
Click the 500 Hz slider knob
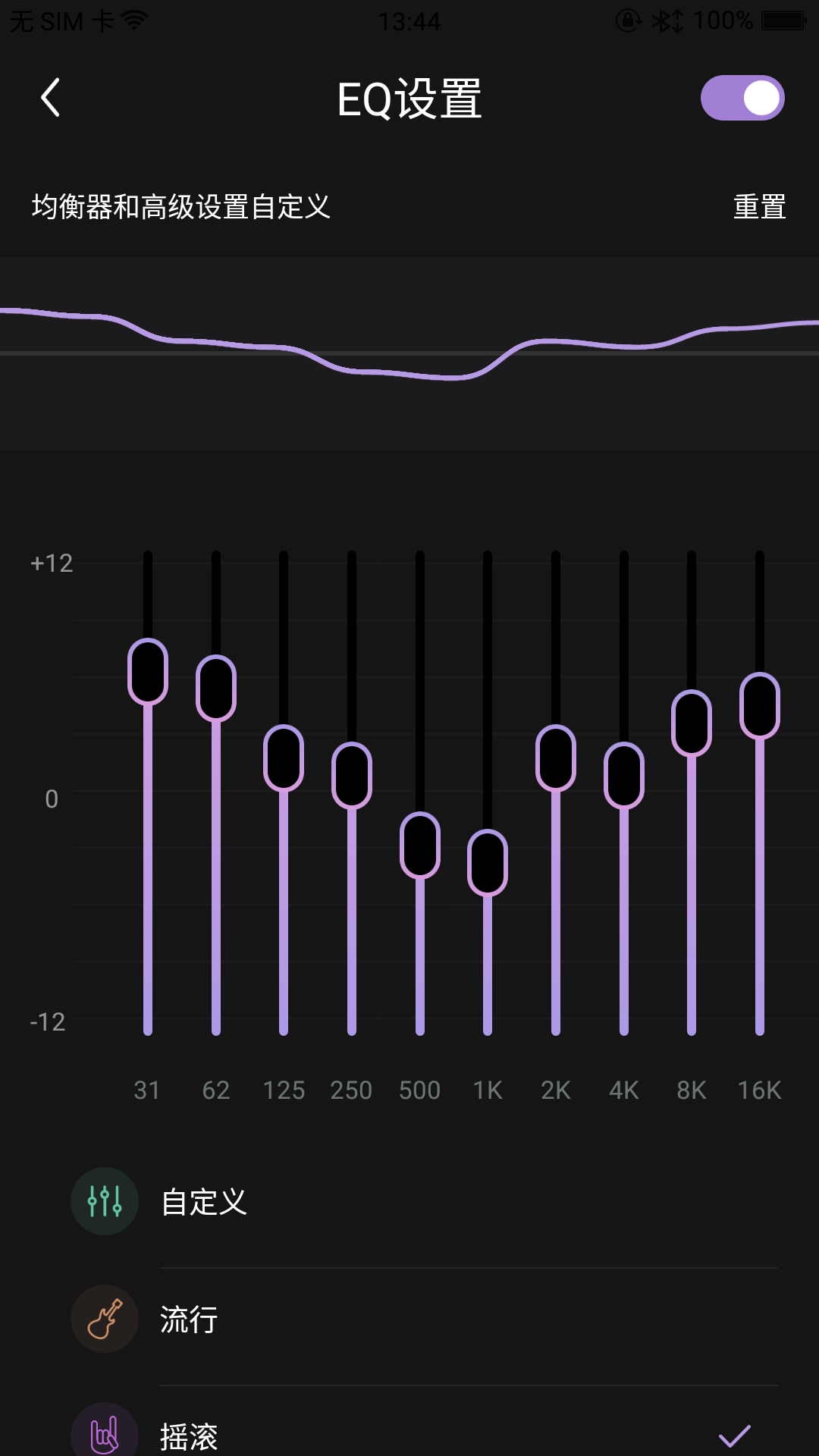(420, 846)
